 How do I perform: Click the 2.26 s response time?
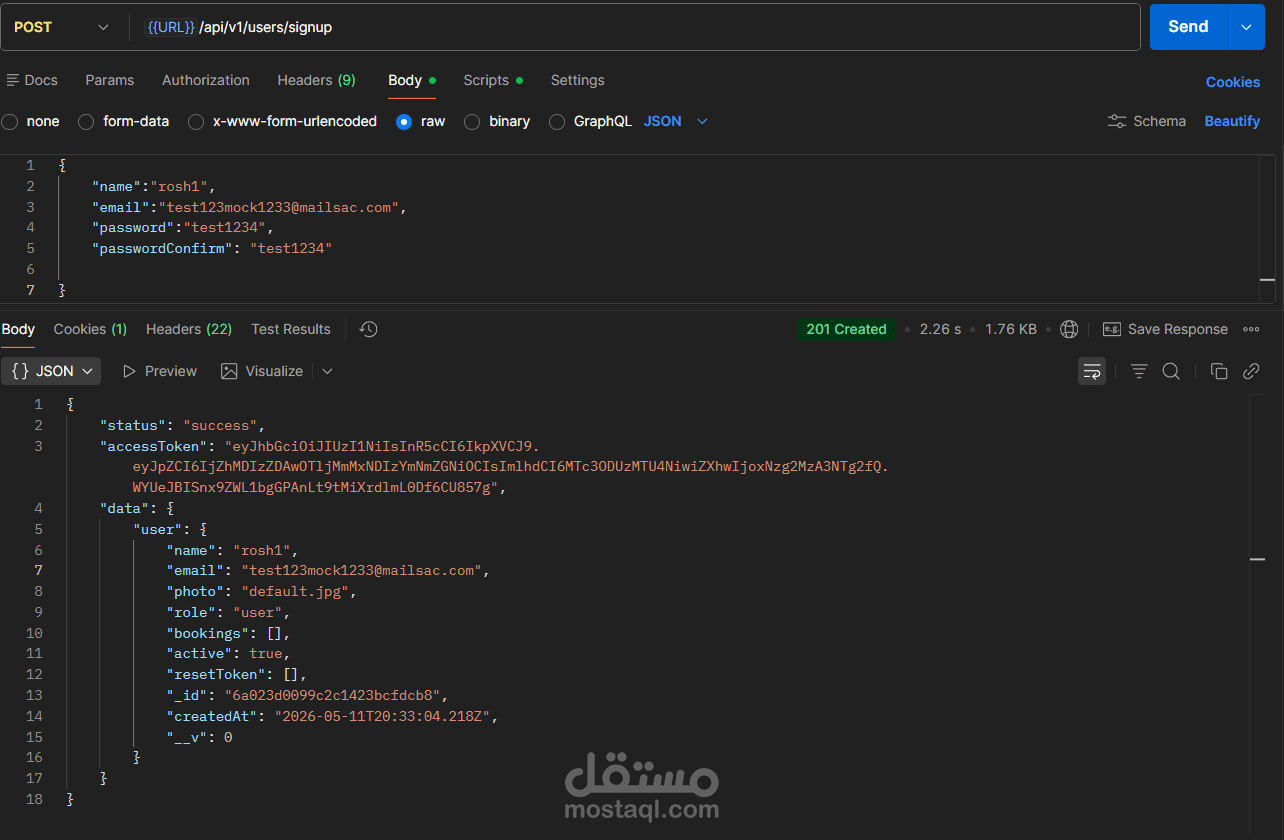(940, 329)
